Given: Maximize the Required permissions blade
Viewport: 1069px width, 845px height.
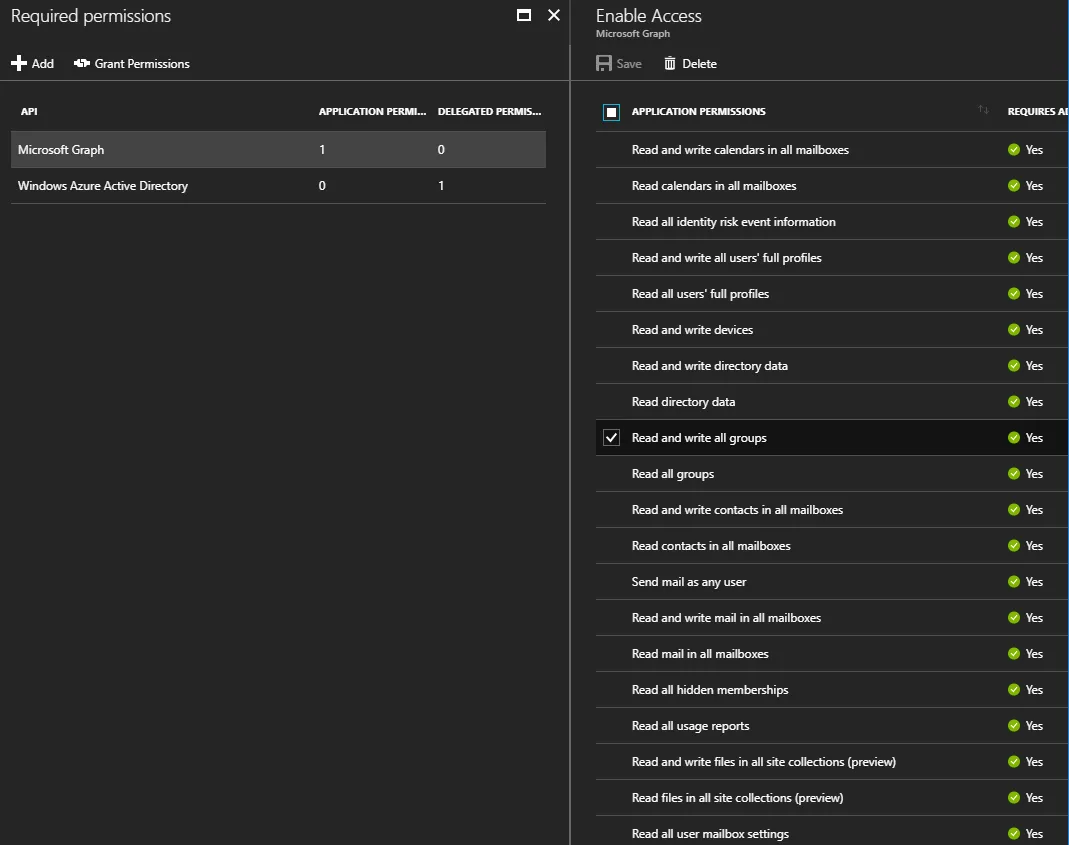Looking at the screenshot, I should (524, 16).
